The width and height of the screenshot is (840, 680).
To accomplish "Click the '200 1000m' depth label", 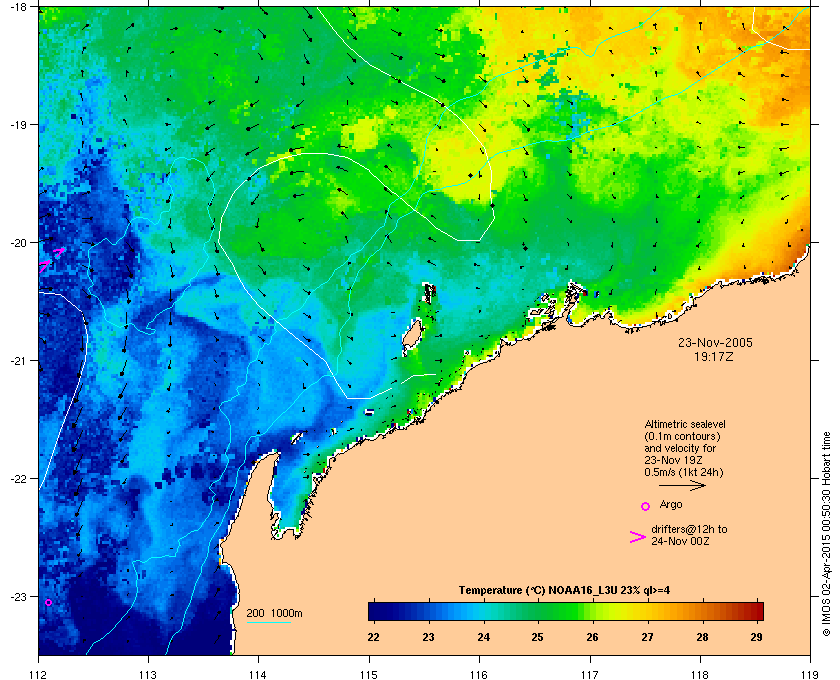I will click(x=274, y=613).
